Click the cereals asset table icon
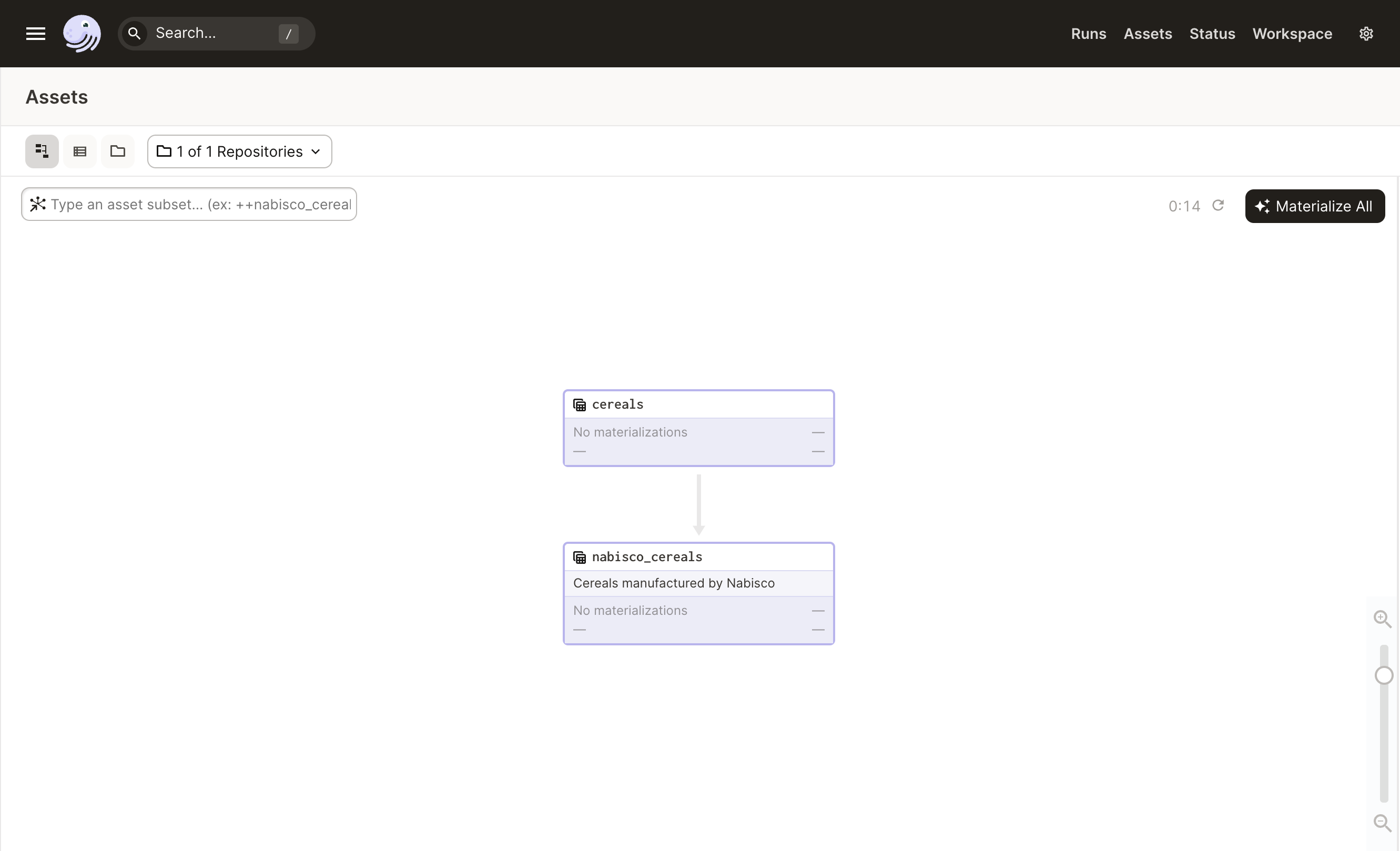This screenshot has width=1400, height=851. [x=579, y=405]
